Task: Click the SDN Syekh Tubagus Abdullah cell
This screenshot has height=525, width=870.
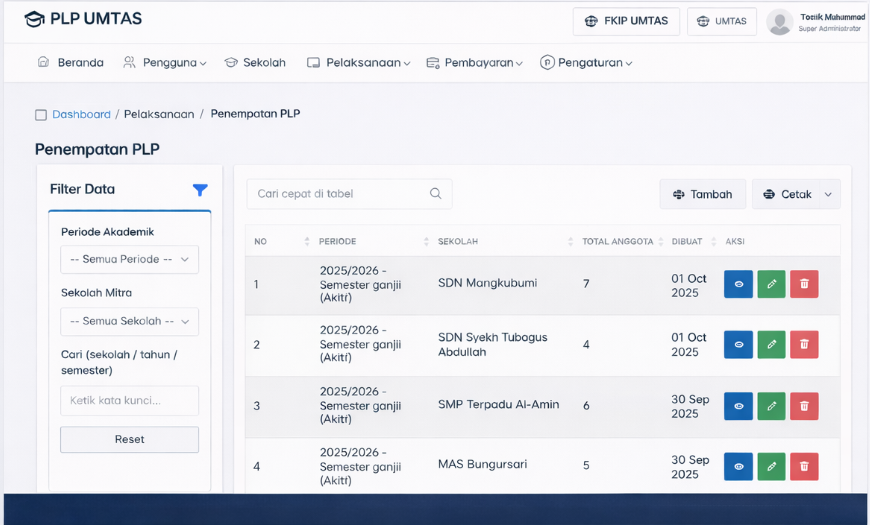Action: 492,345
